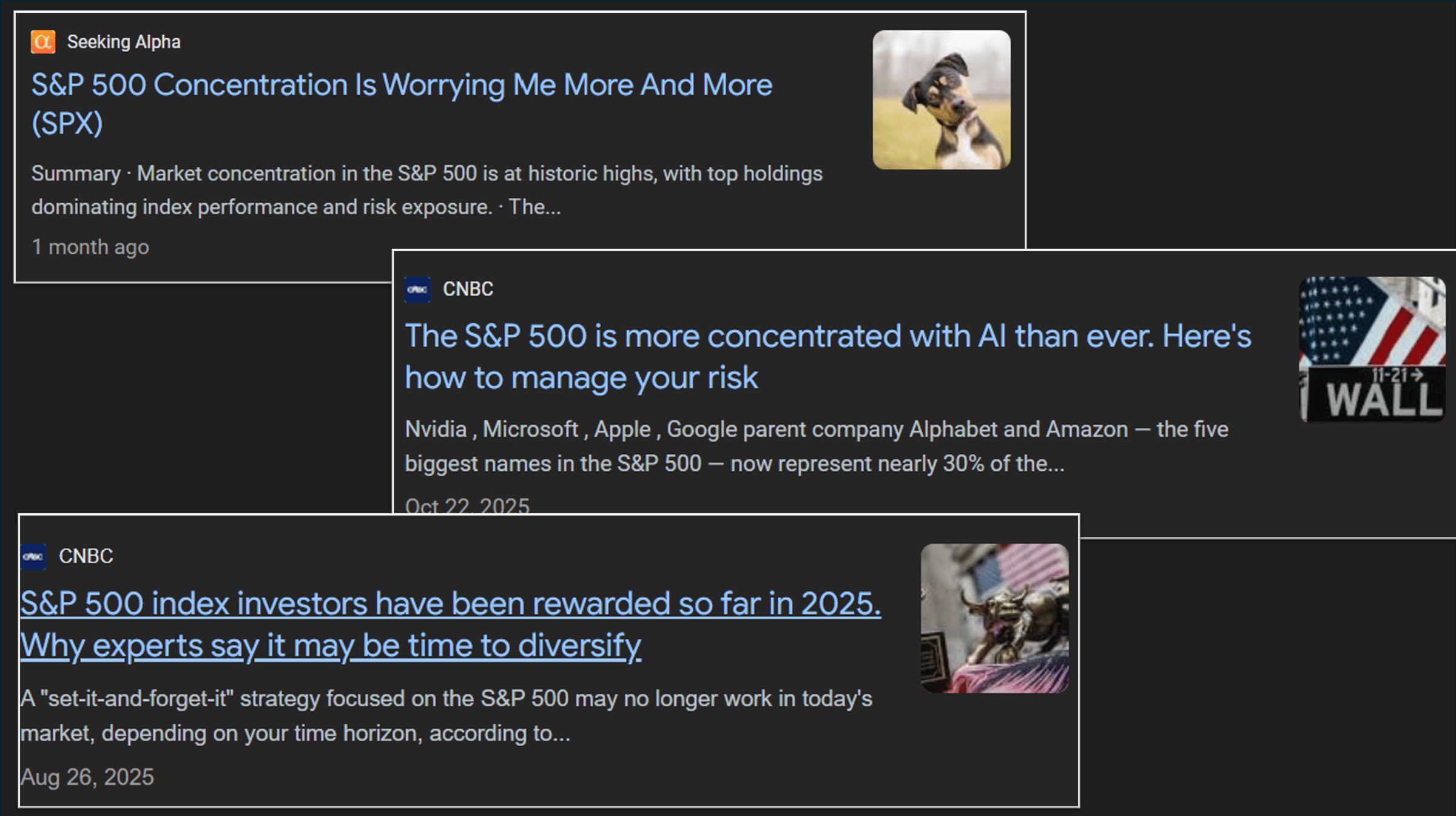Open the Wall Street sign thumbnail
The image size is (1456, 816).
pyautogui.click(x=1372, y=349)
